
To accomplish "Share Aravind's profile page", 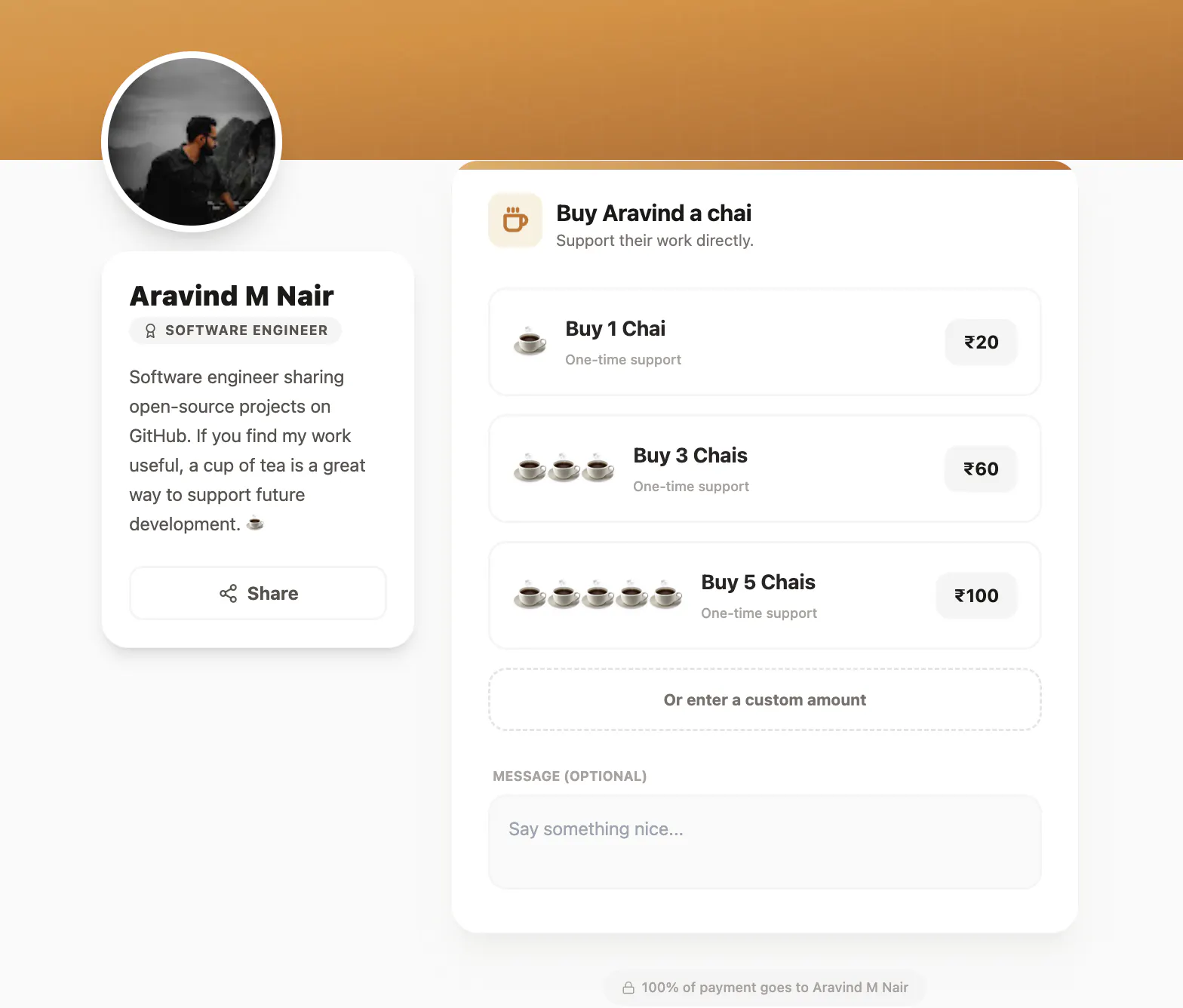I will point(258,594).
